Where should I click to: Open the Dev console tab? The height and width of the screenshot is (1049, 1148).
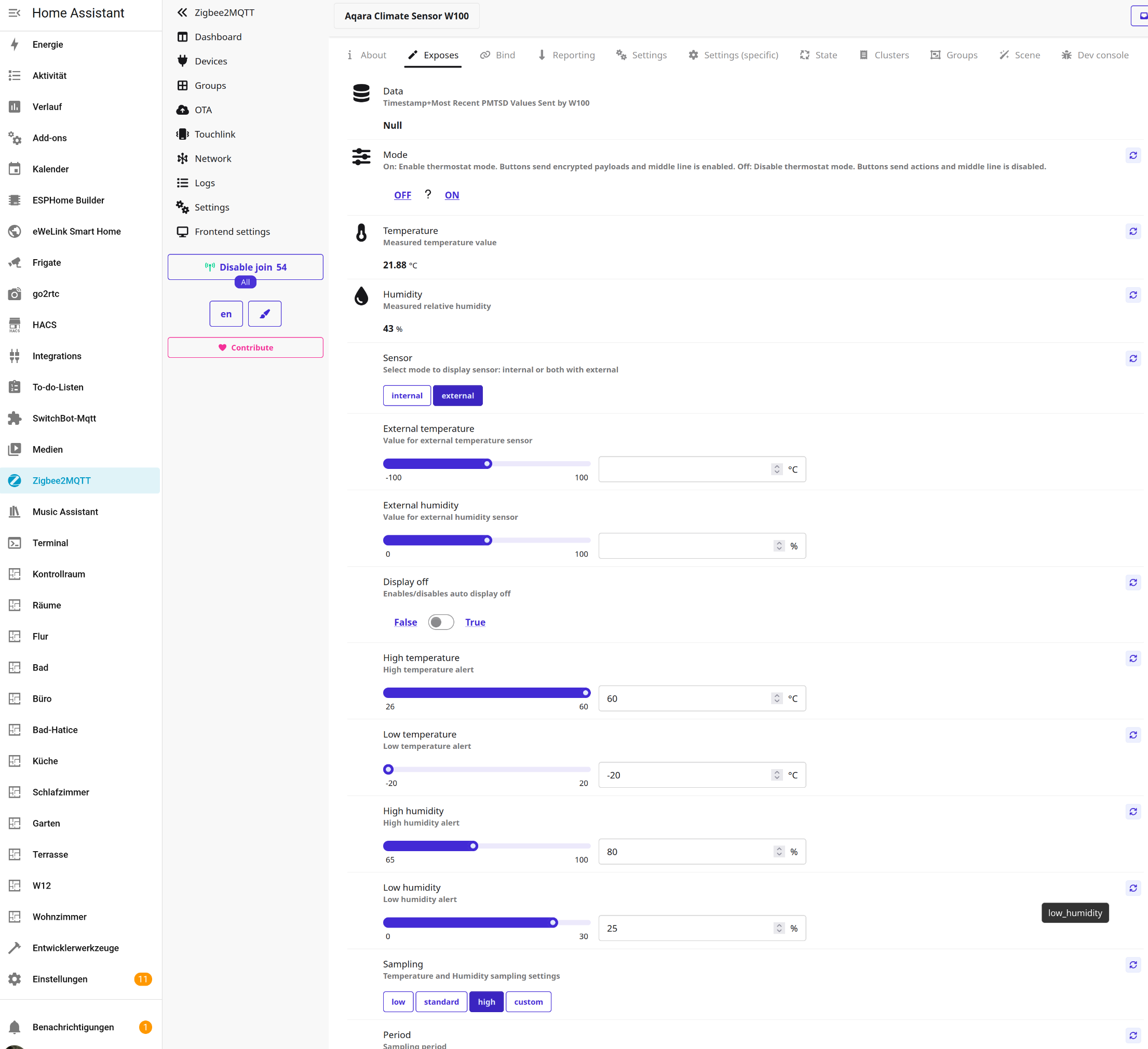(x=1095, y=55)
